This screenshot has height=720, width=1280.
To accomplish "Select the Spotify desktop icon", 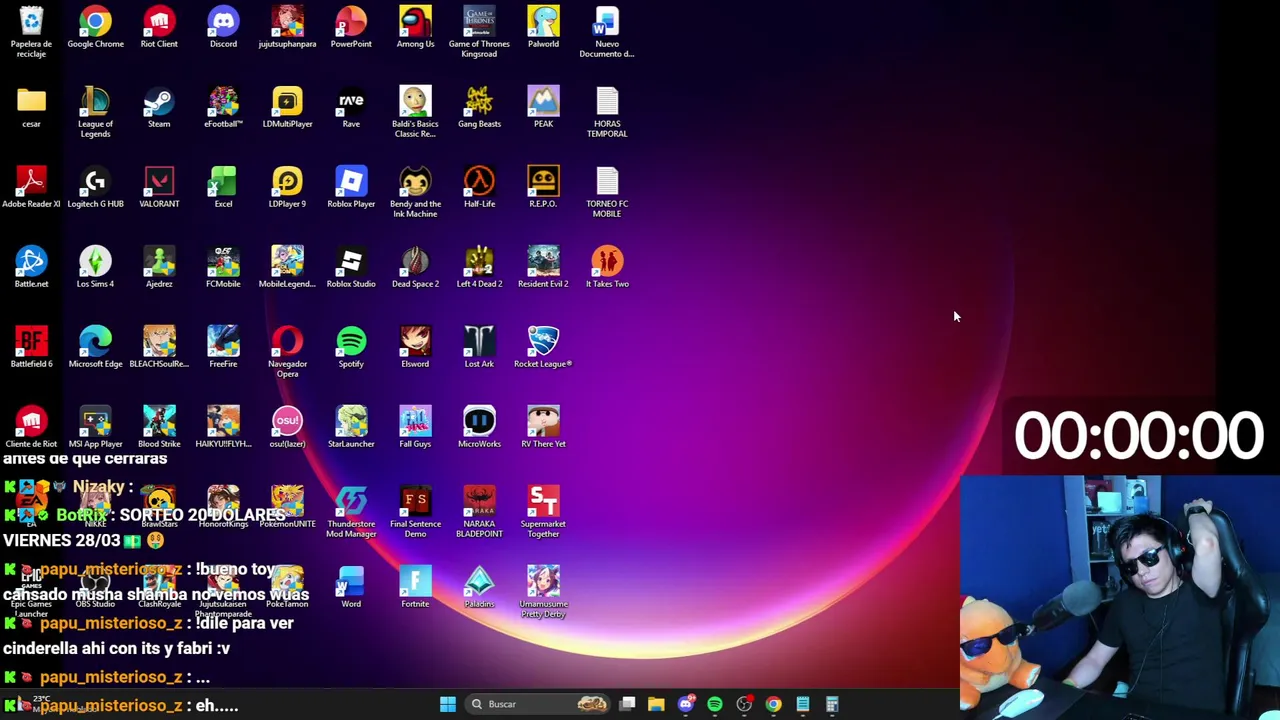I will (x=351, y=347).
